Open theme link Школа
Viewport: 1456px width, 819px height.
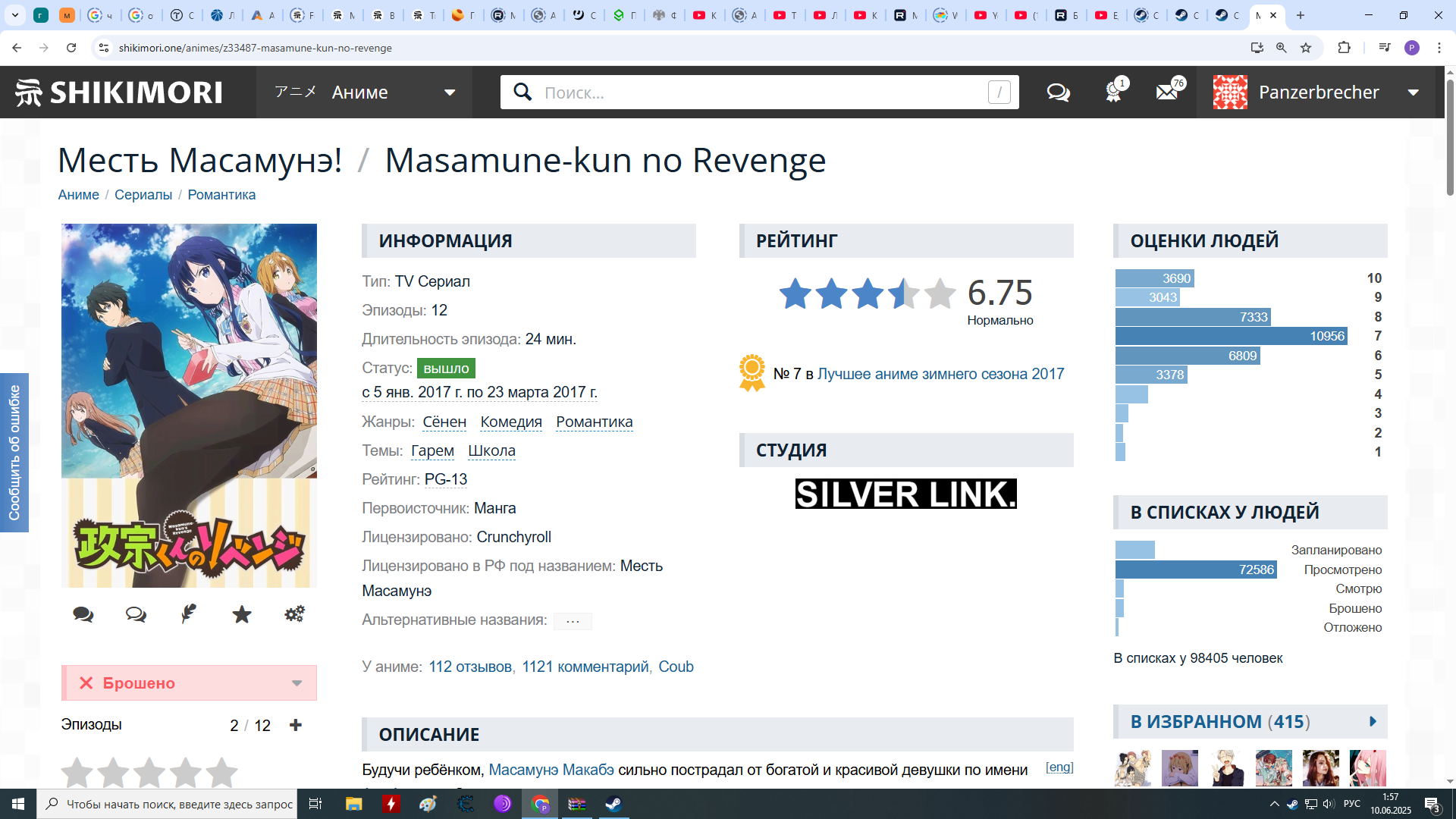pyautogui.click(x=491, y=450)
